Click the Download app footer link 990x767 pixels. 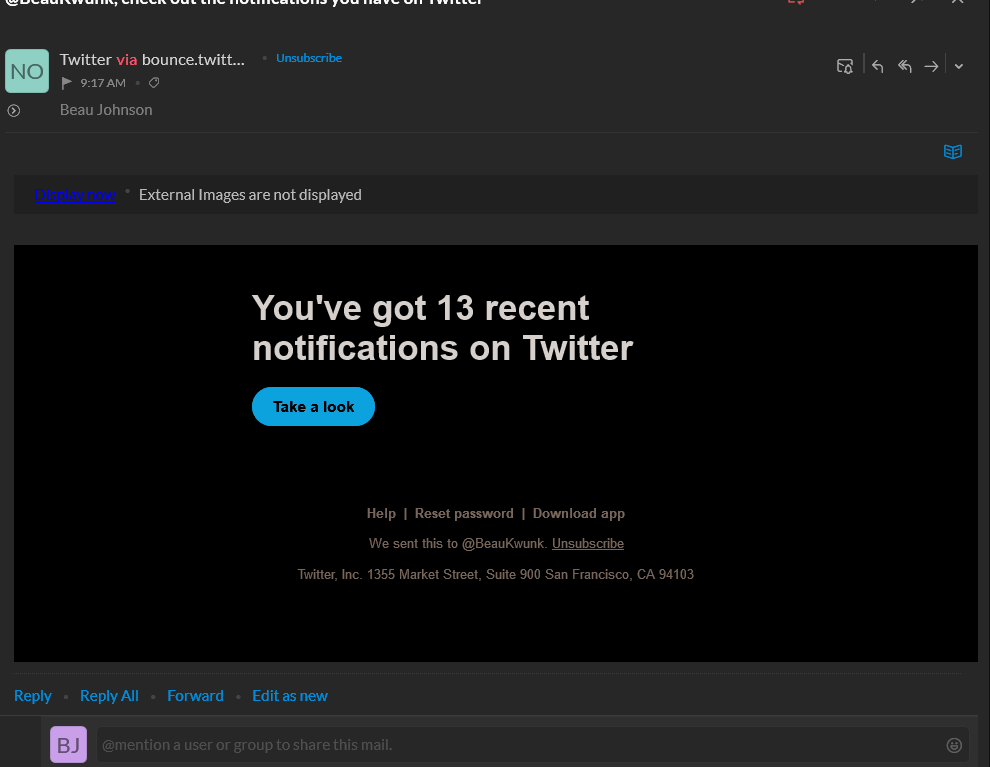[x=578, y=513]
